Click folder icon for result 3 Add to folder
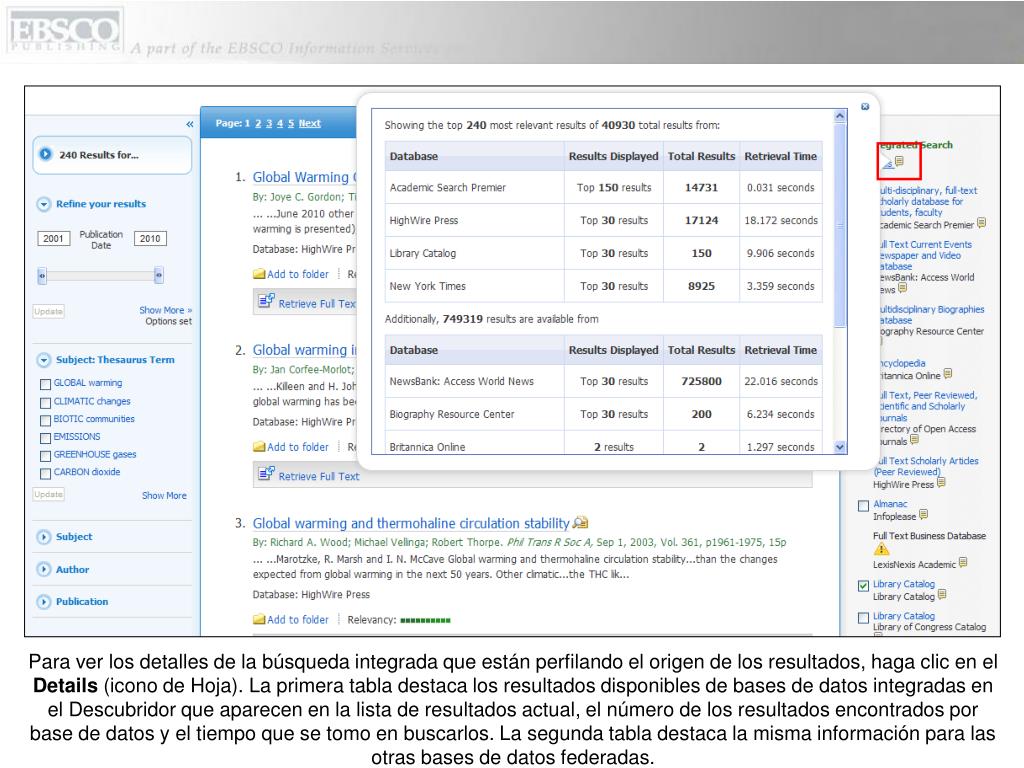Viewport: 1024px width, 768px height. click(x=259, y=619)
